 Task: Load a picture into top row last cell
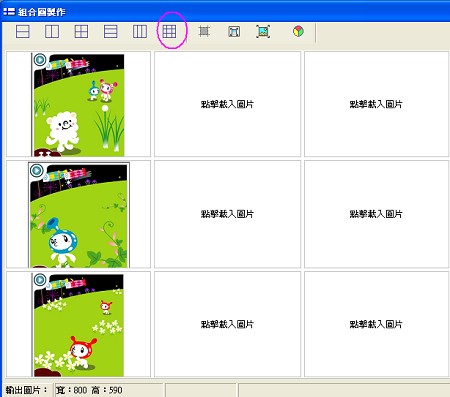coord(376,104)
